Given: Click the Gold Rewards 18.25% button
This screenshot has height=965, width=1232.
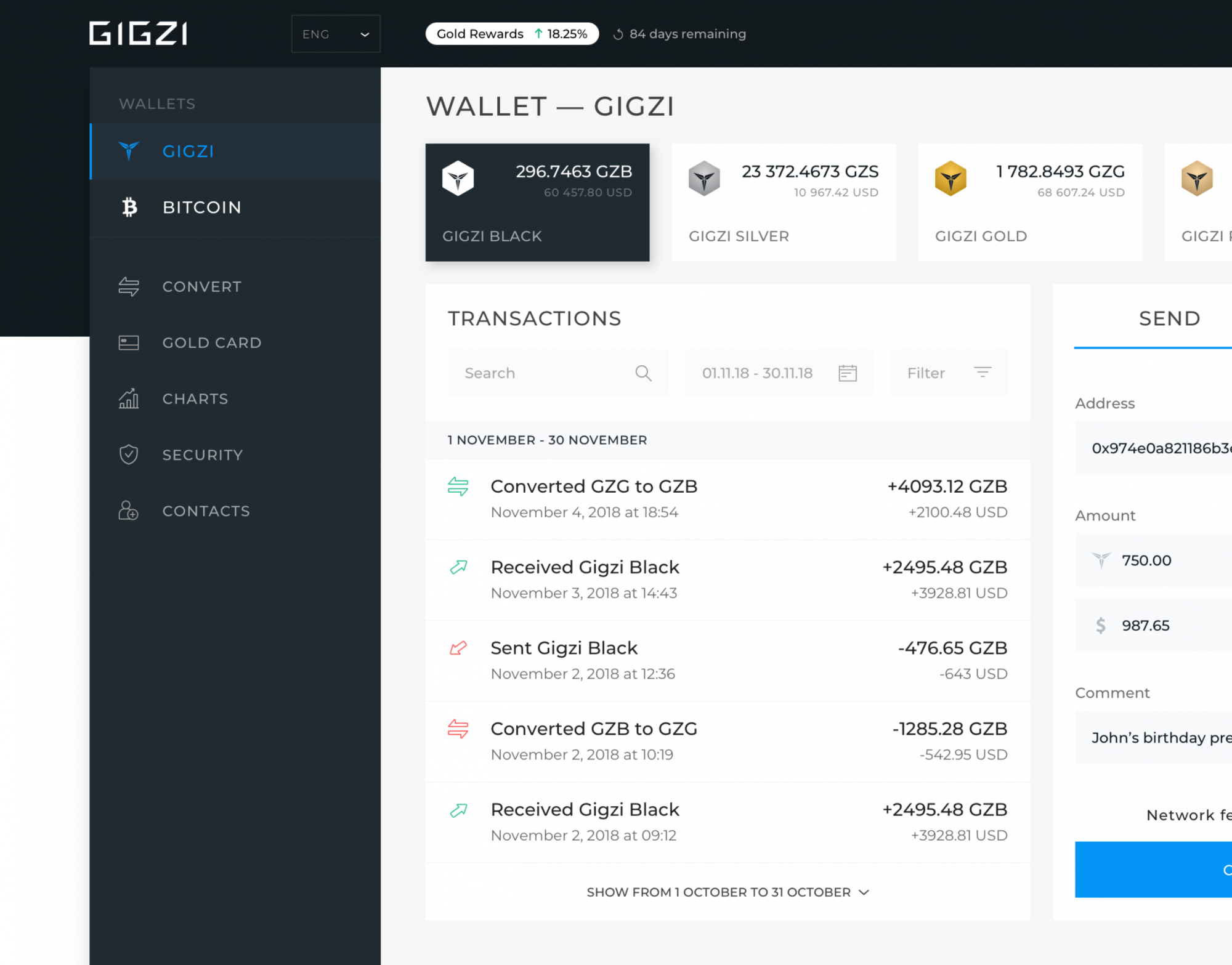Looking at the screenshot, I should coord(510,34).
